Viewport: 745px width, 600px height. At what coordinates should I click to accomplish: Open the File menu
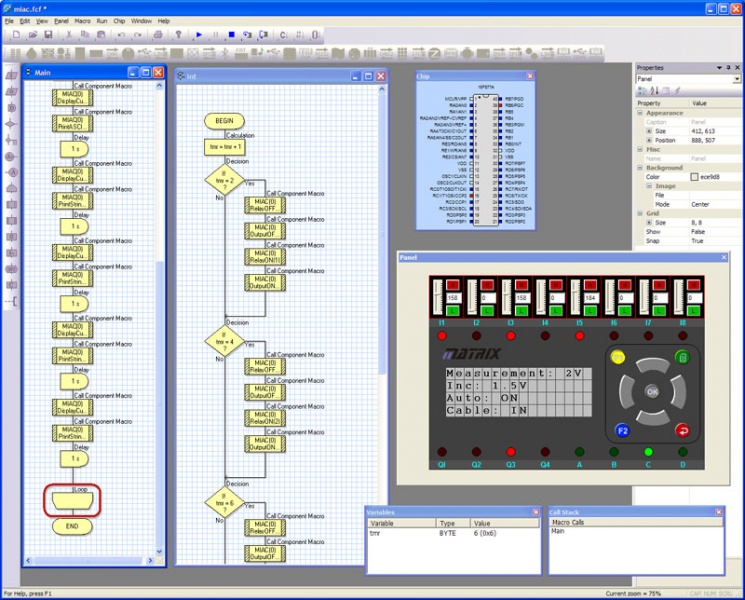[x=9, y=21]
